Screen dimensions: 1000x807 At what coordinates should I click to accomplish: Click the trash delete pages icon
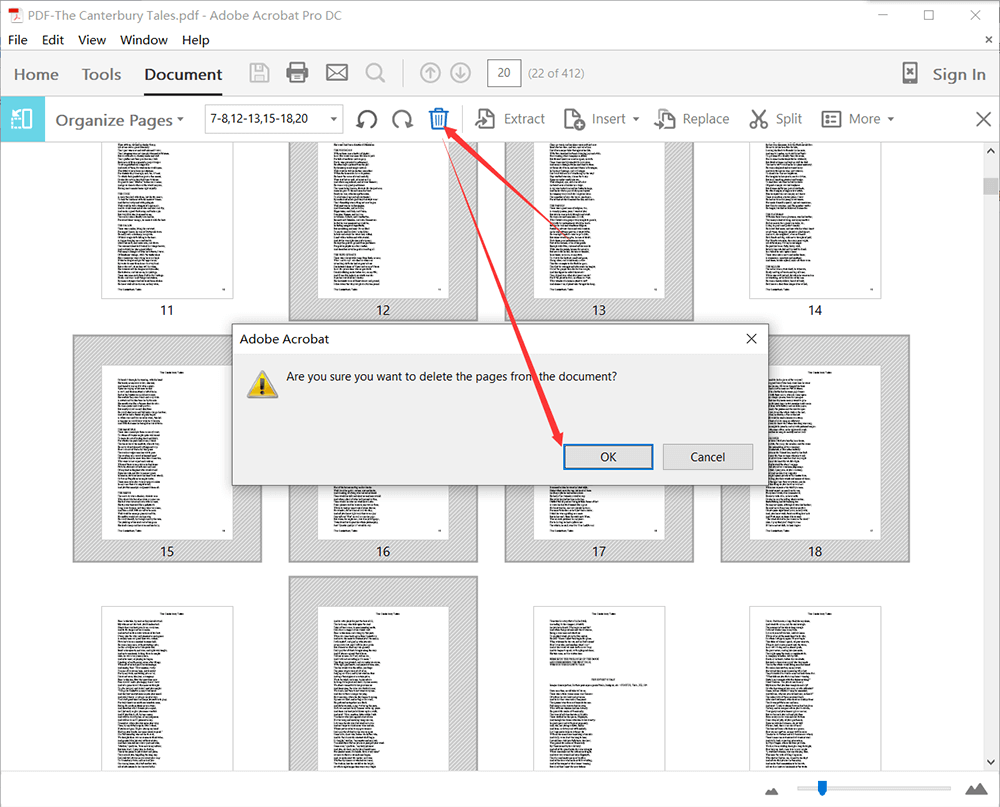tap(438, 119)
